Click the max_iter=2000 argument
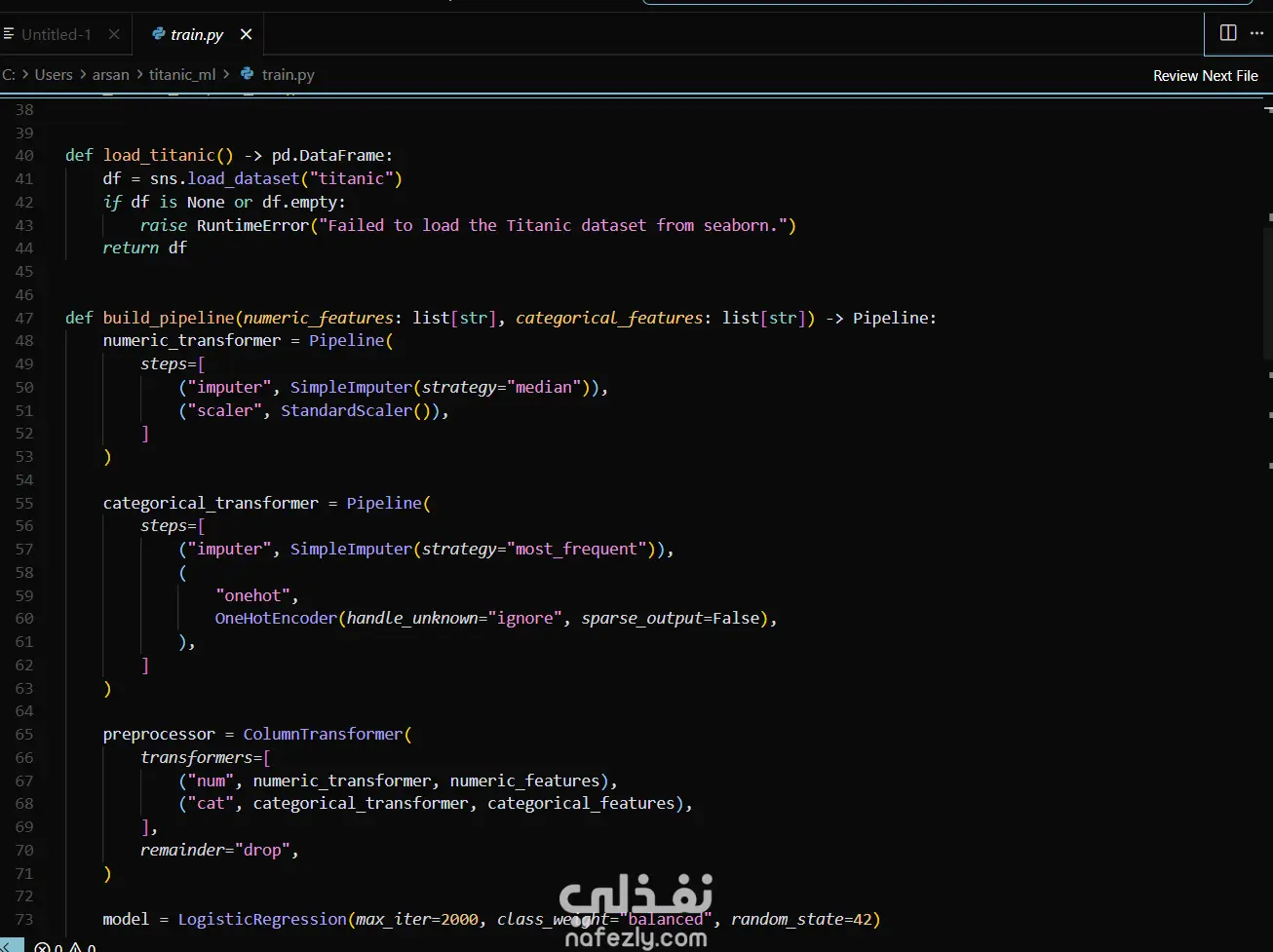Image resolution: width=1273 pixels, height=952 pixels. pyautogui.click(x=417, y=919)
